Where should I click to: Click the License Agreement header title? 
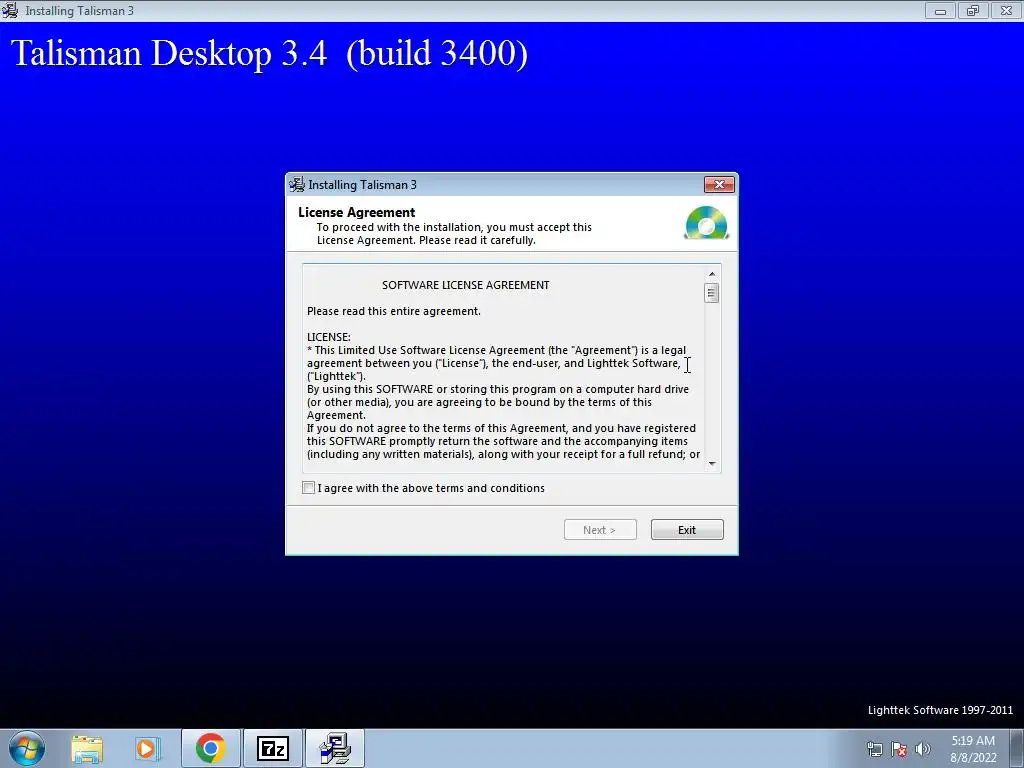pyautogui.click(x=357, y=212)
